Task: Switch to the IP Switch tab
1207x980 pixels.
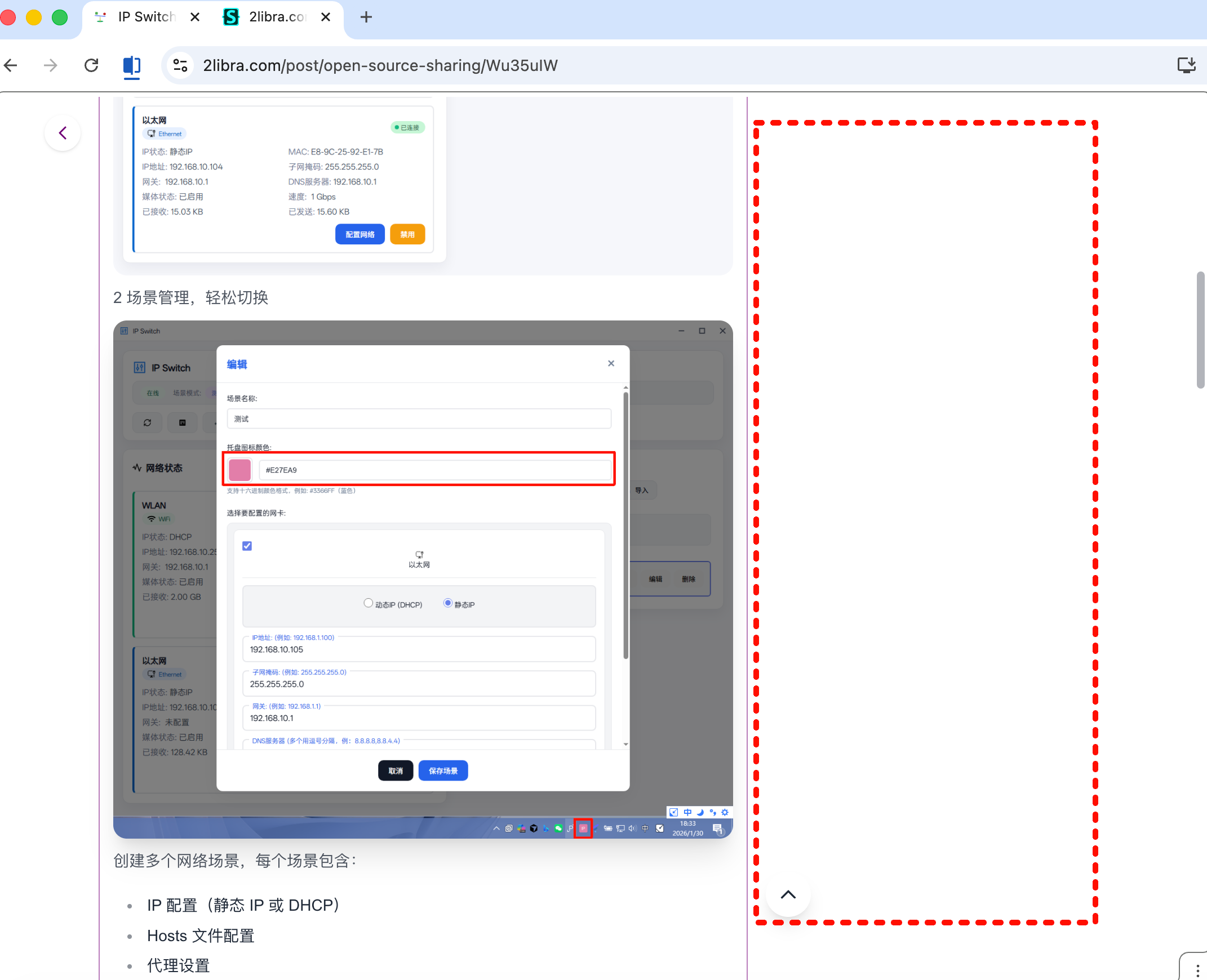Action: pyautogui.click(x=146, y=17)
